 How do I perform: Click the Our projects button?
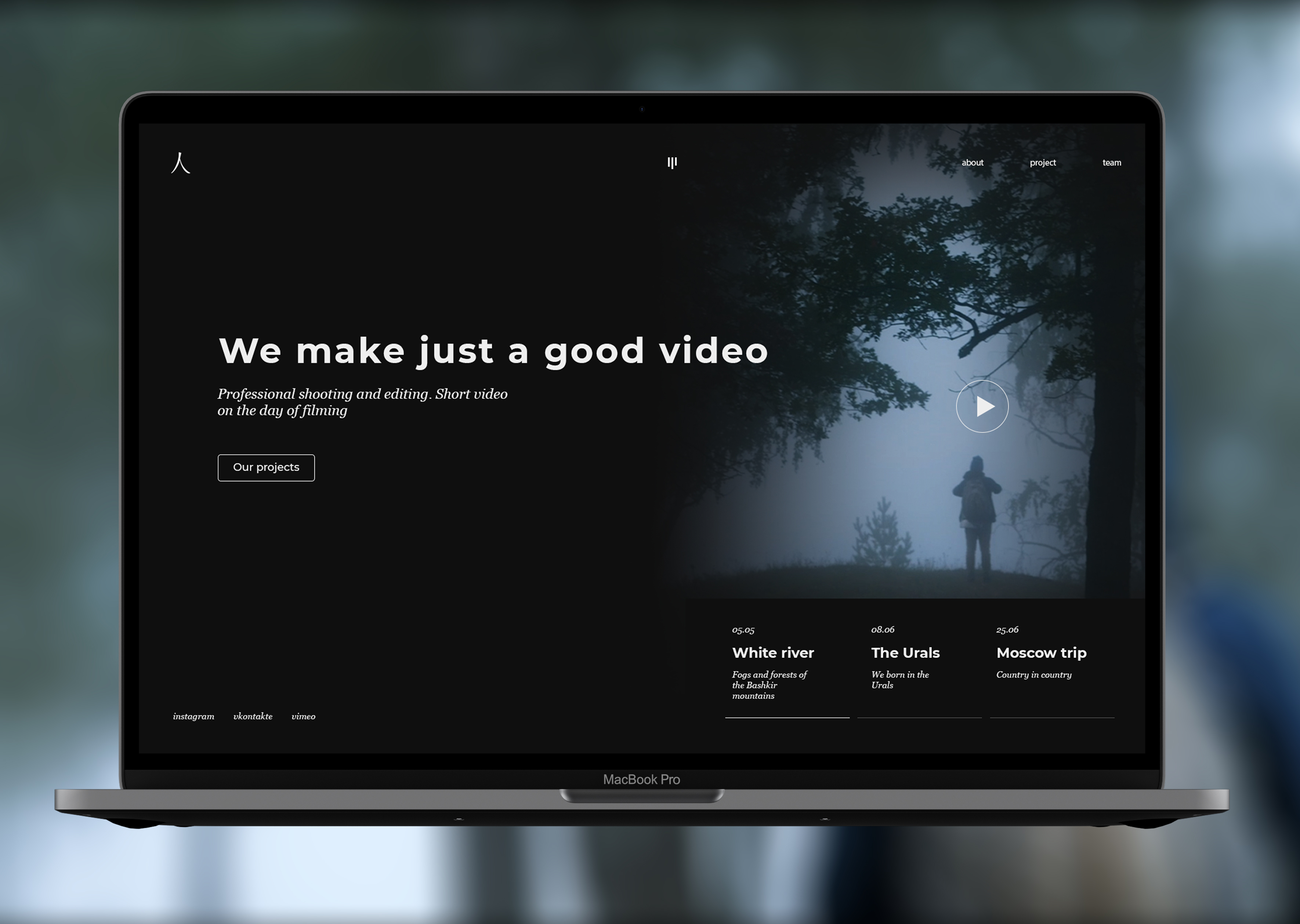tap(266, 468)
